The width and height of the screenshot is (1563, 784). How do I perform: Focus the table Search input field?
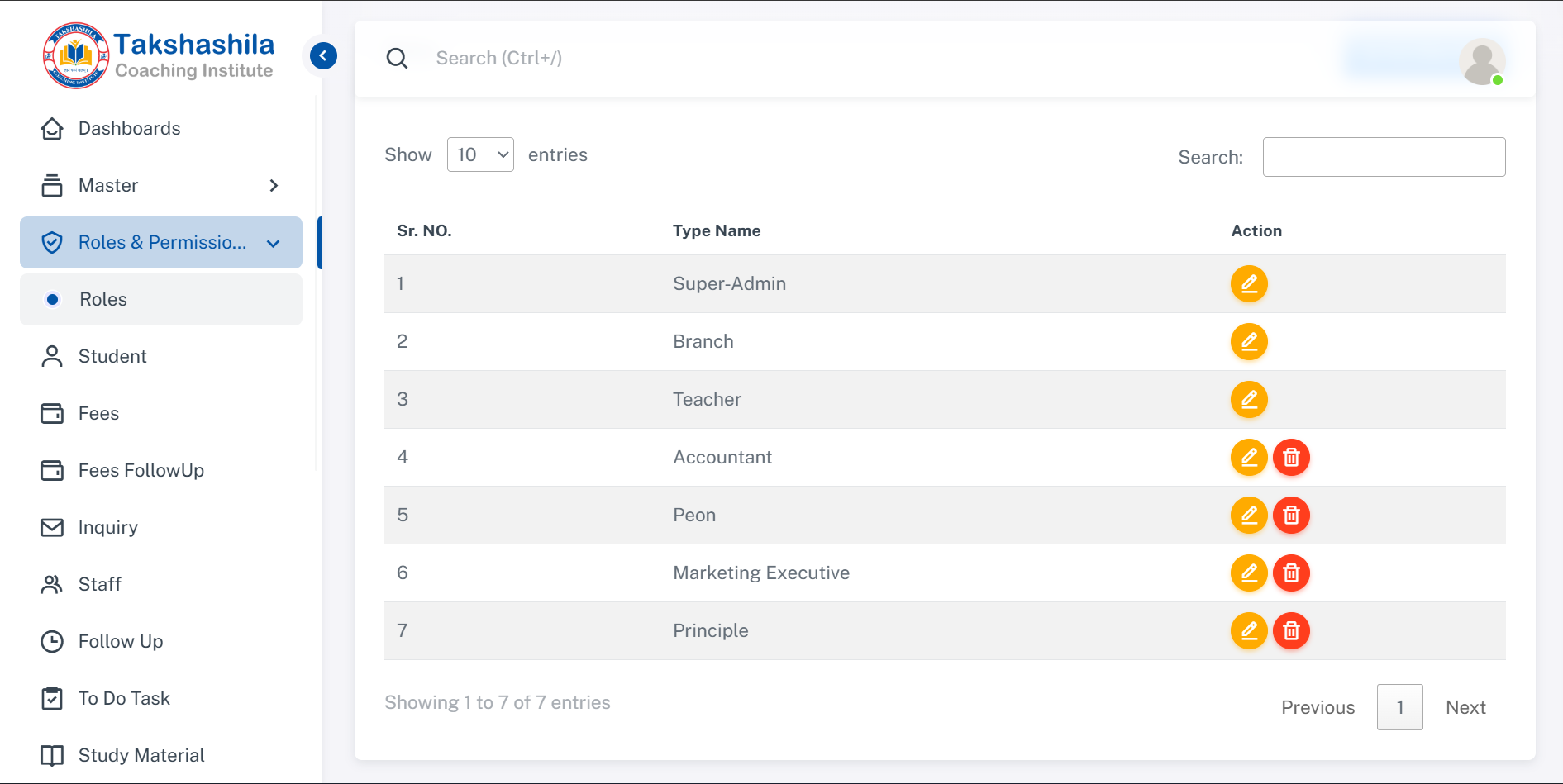pyautogui.click(x=1384, y=157)
